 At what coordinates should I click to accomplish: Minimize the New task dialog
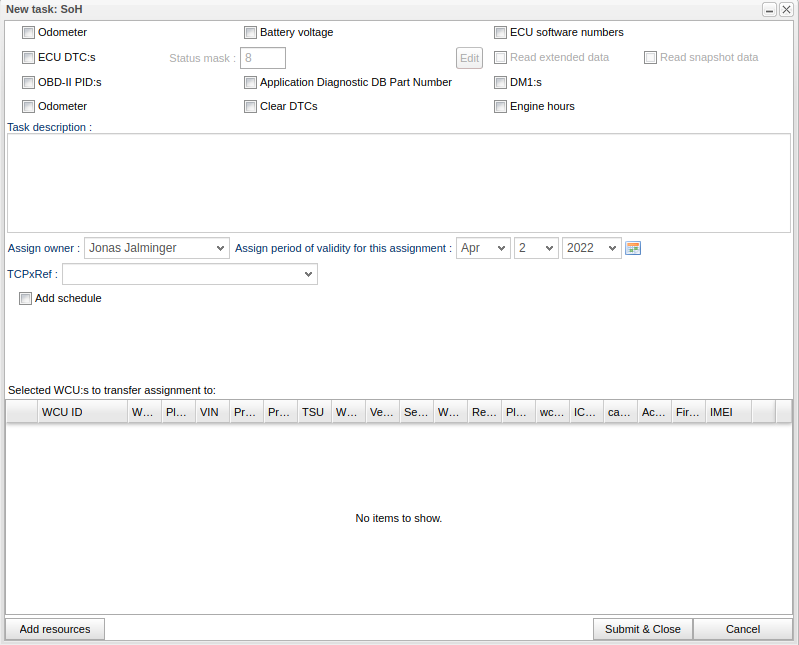tap(770, 9)
